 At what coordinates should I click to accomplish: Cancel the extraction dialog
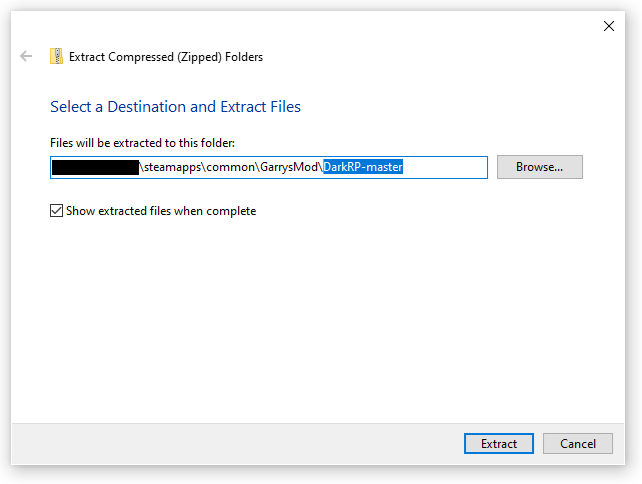pyautogui.click(x=578, y=443)
